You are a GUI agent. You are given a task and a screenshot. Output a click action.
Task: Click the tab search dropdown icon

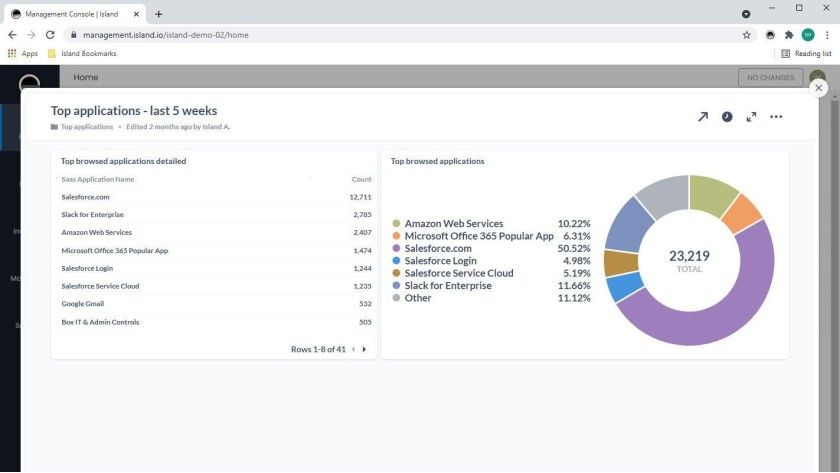coord(746,14)
